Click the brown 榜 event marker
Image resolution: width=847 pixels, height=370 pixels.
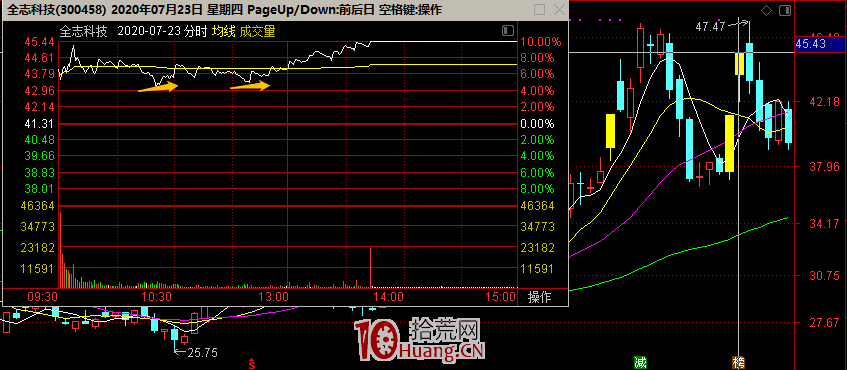click(738, 363)
